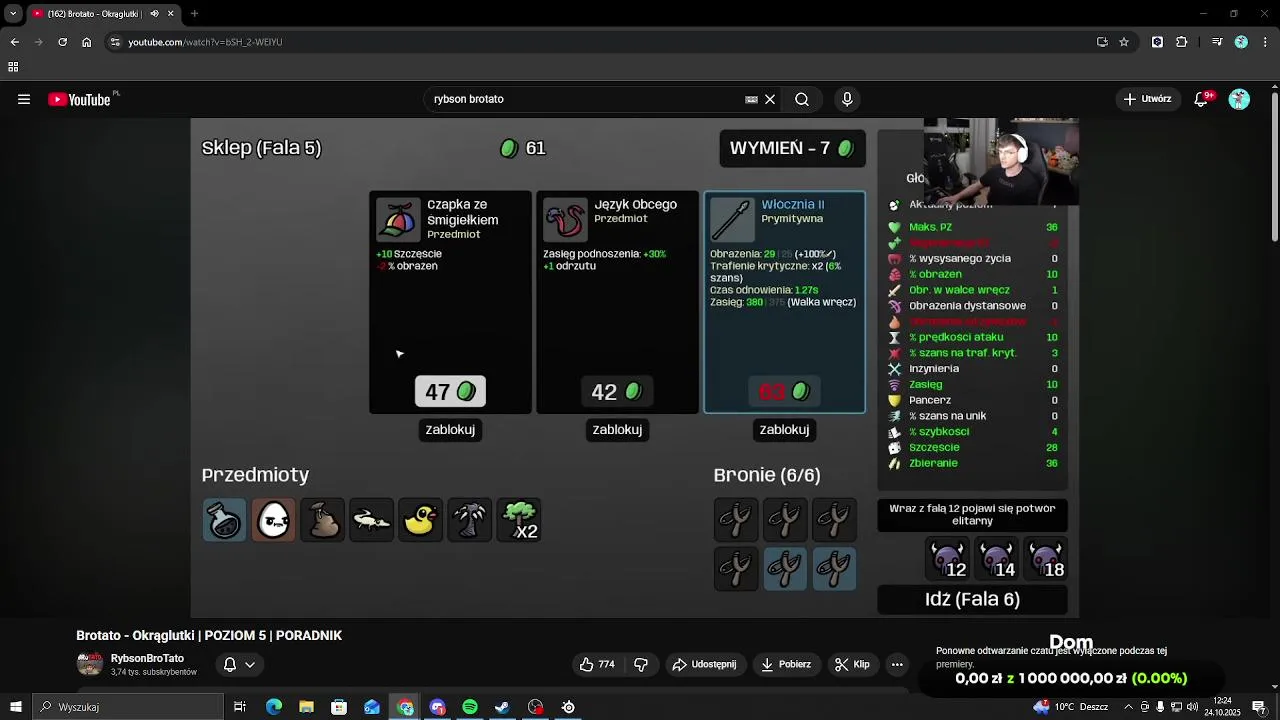The height and width of the screenshot is (720, 1280).
Task: Click the Włócznia II price 63
Action: click(784, 392)
